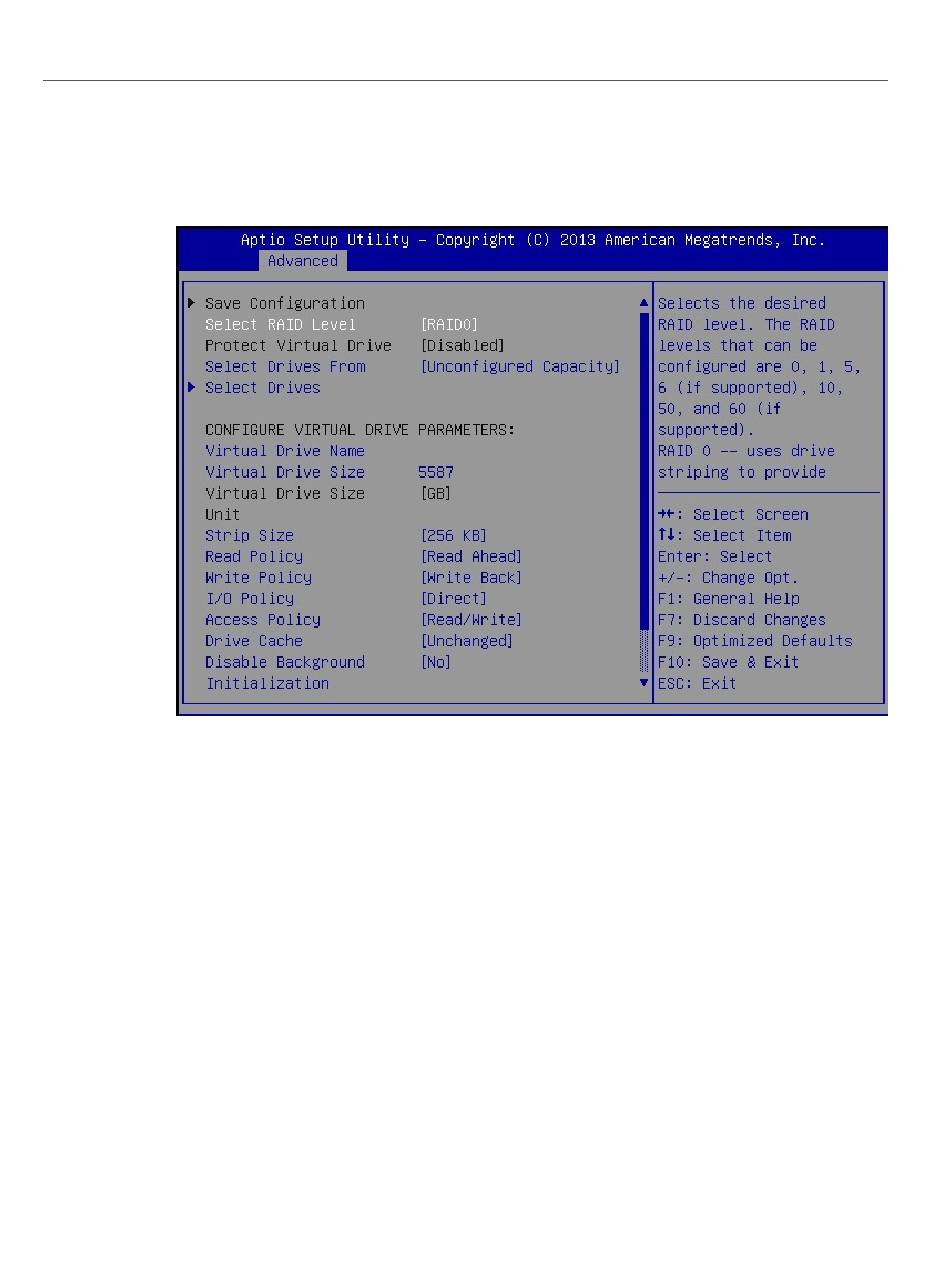Select the Select Drives From label
Viewport: 950px width, 1284px height.
(285, 366)
